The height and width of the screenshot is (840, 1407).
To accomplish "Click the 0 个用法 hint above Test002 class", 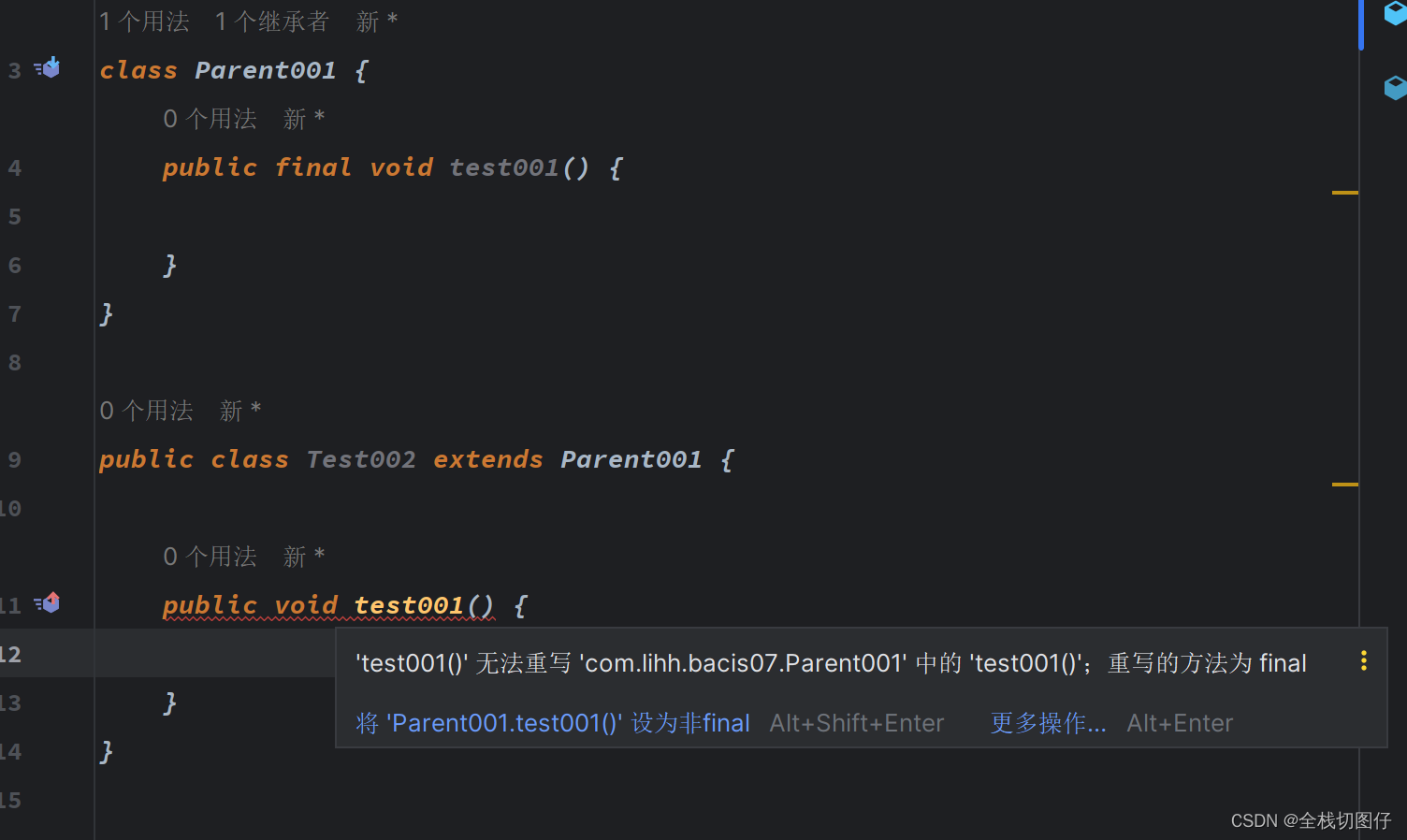I will [146, 411].
